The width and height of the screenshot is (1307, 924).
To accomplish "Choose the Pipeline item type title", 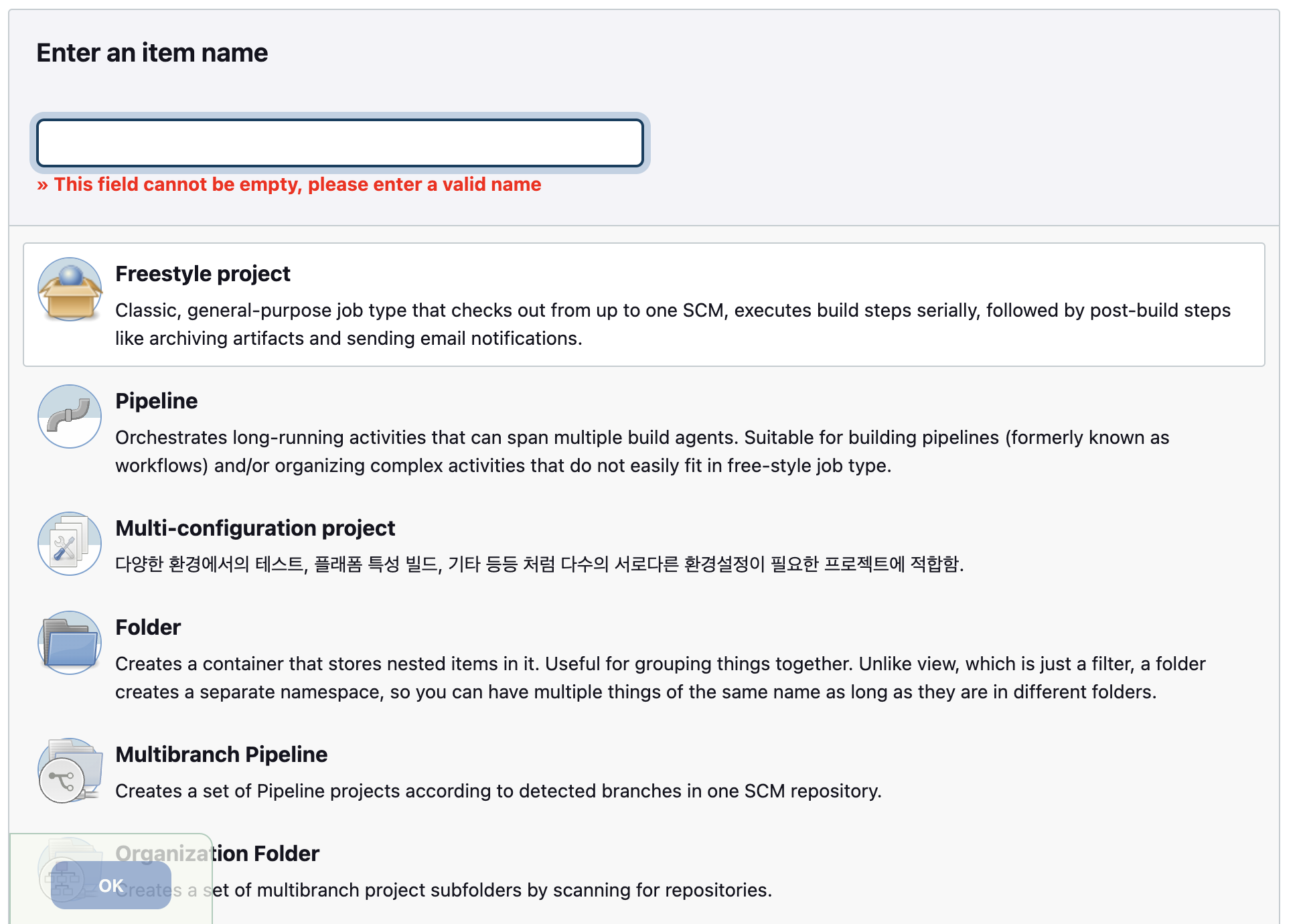I will (156, 401).
